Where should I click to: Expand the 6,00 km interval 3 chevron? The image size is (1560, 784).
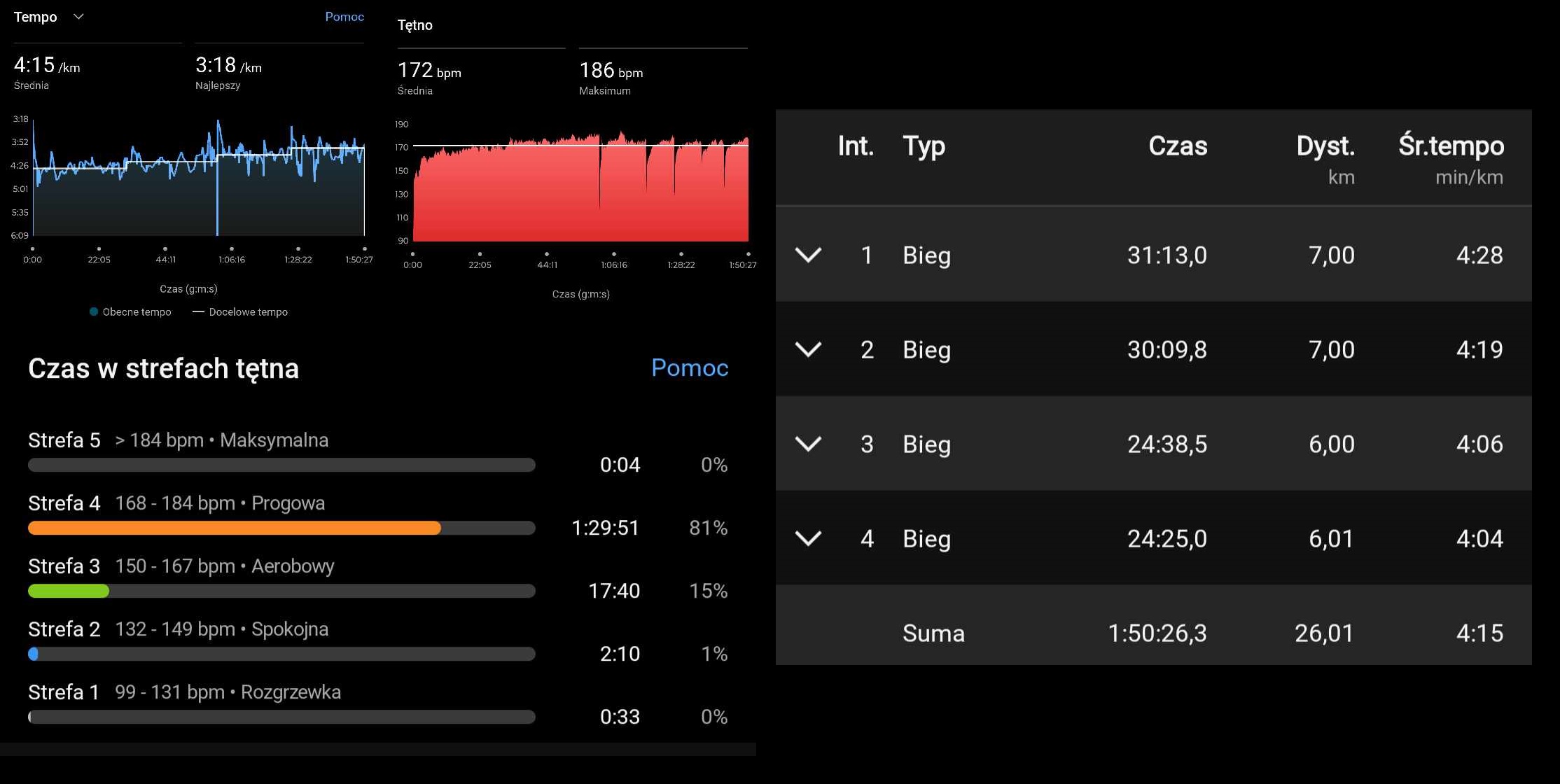coord(808,444)
